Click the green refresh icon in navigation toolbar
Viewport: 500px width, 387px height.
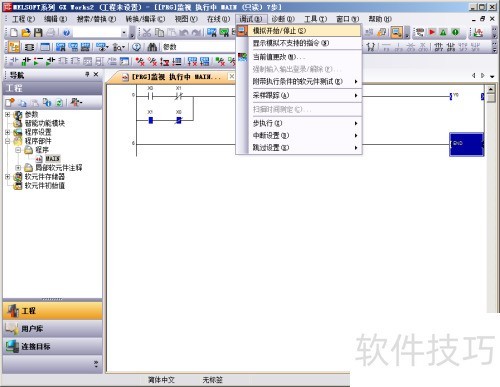click(x=59, y=103)
